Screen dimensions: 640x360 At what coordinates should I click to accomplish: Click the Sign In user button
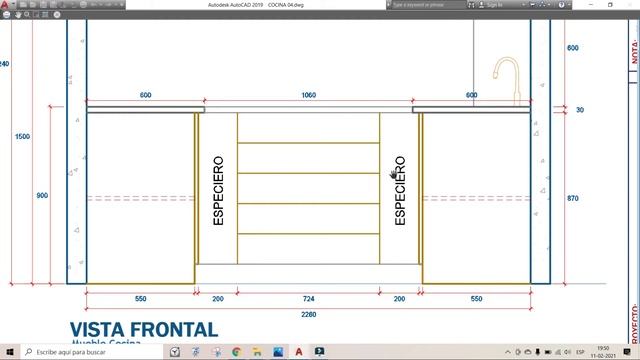point(491,4)
